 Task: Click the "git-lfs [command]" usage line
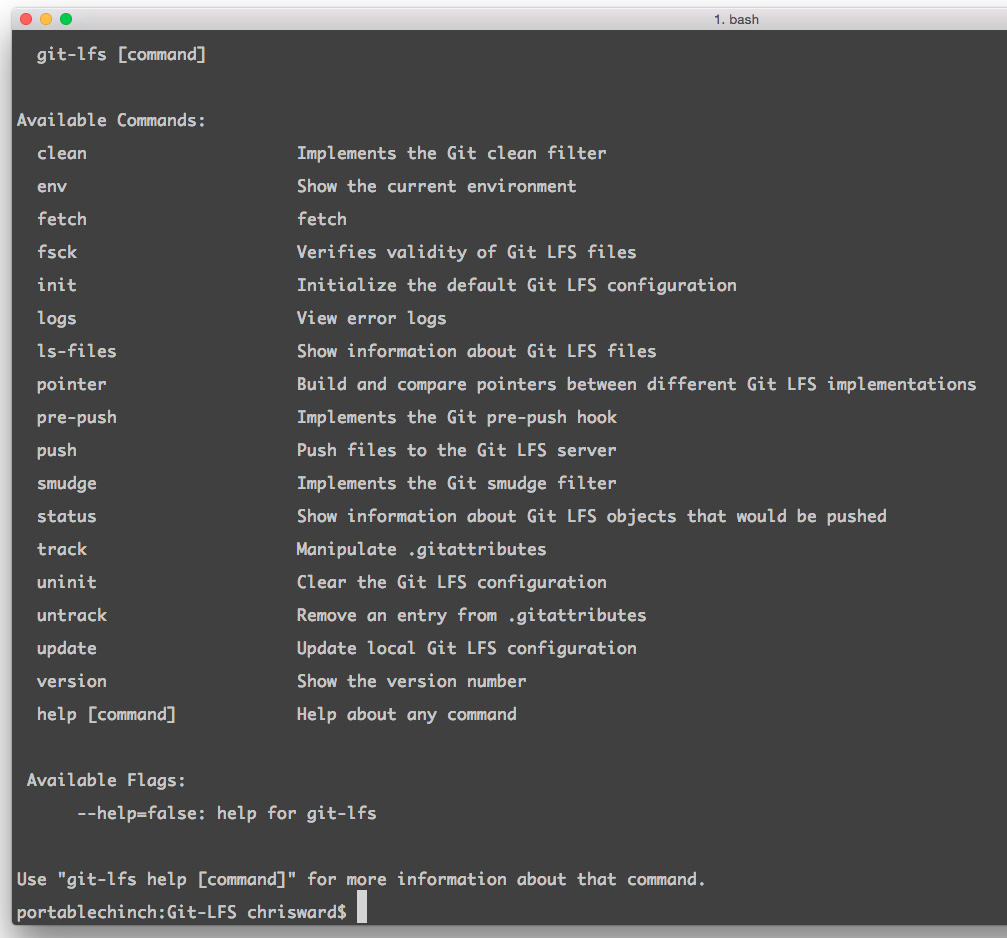(x=121, y=54)
